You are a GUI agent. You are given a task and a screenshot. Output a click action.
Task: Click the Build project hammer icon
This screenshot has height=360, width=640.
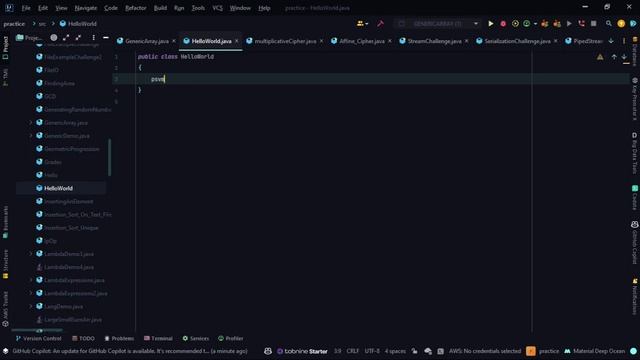pos(380,24)
